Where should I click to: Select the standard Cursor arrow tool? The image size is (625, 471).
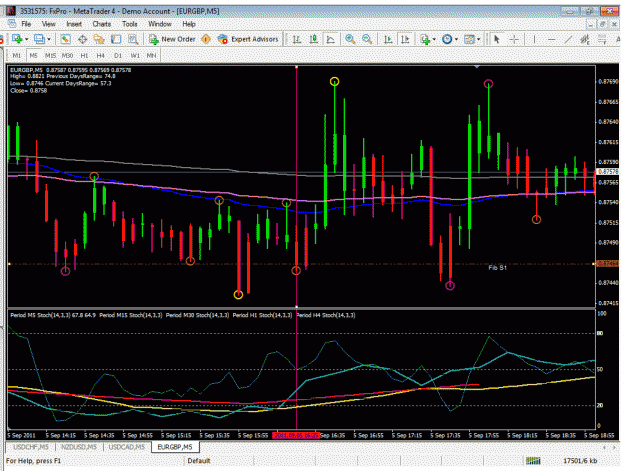click(x=497, y=39)
